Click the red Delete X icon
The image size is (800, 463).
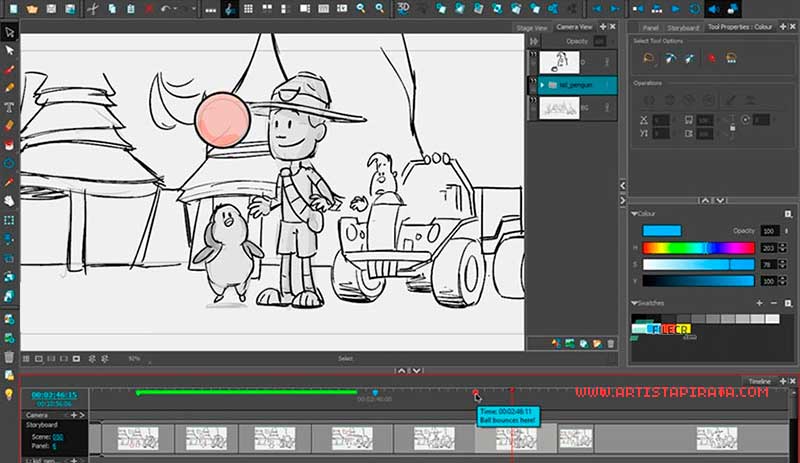(149, 9)
